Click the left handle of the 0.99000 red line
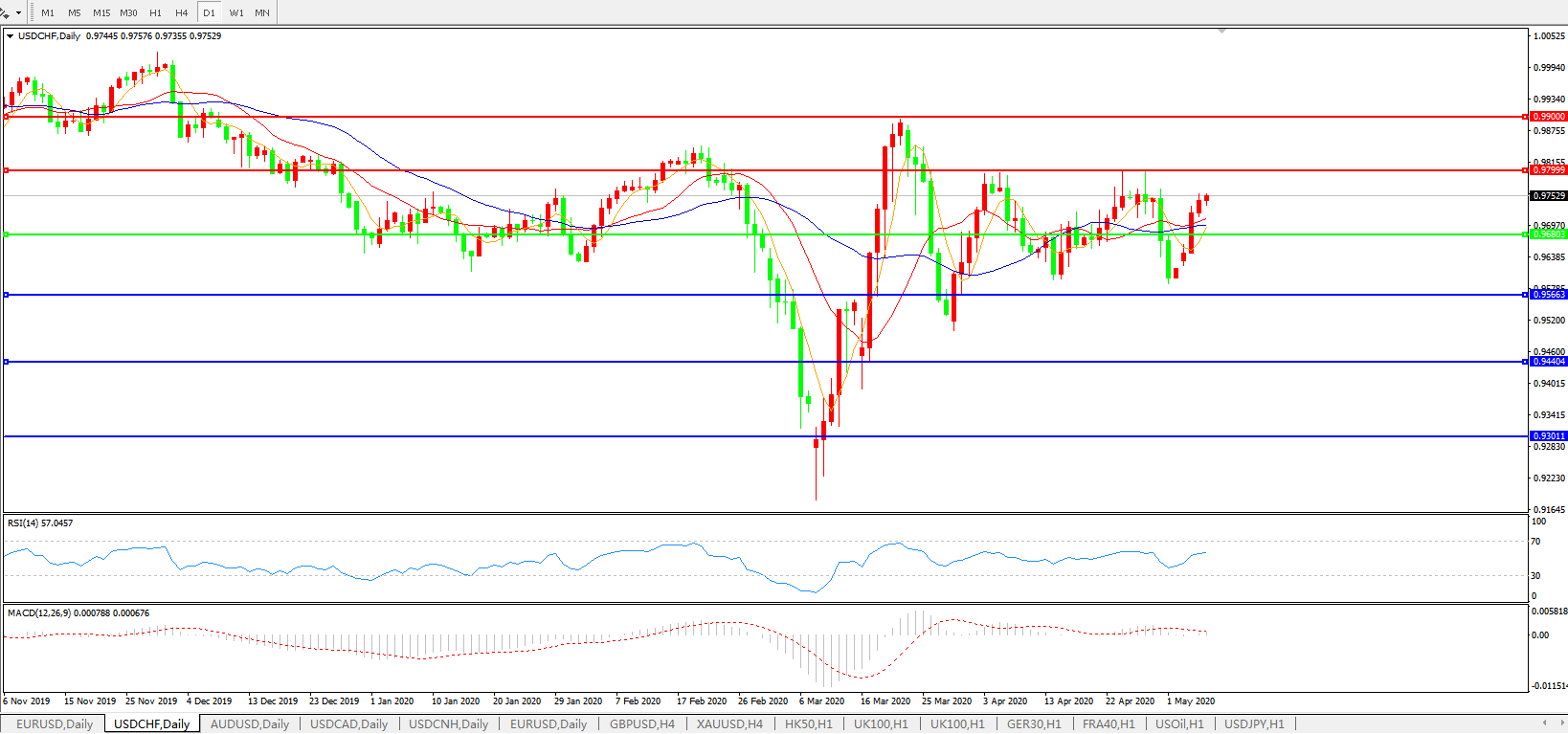1568x734 pixels. tap(6, 117)
